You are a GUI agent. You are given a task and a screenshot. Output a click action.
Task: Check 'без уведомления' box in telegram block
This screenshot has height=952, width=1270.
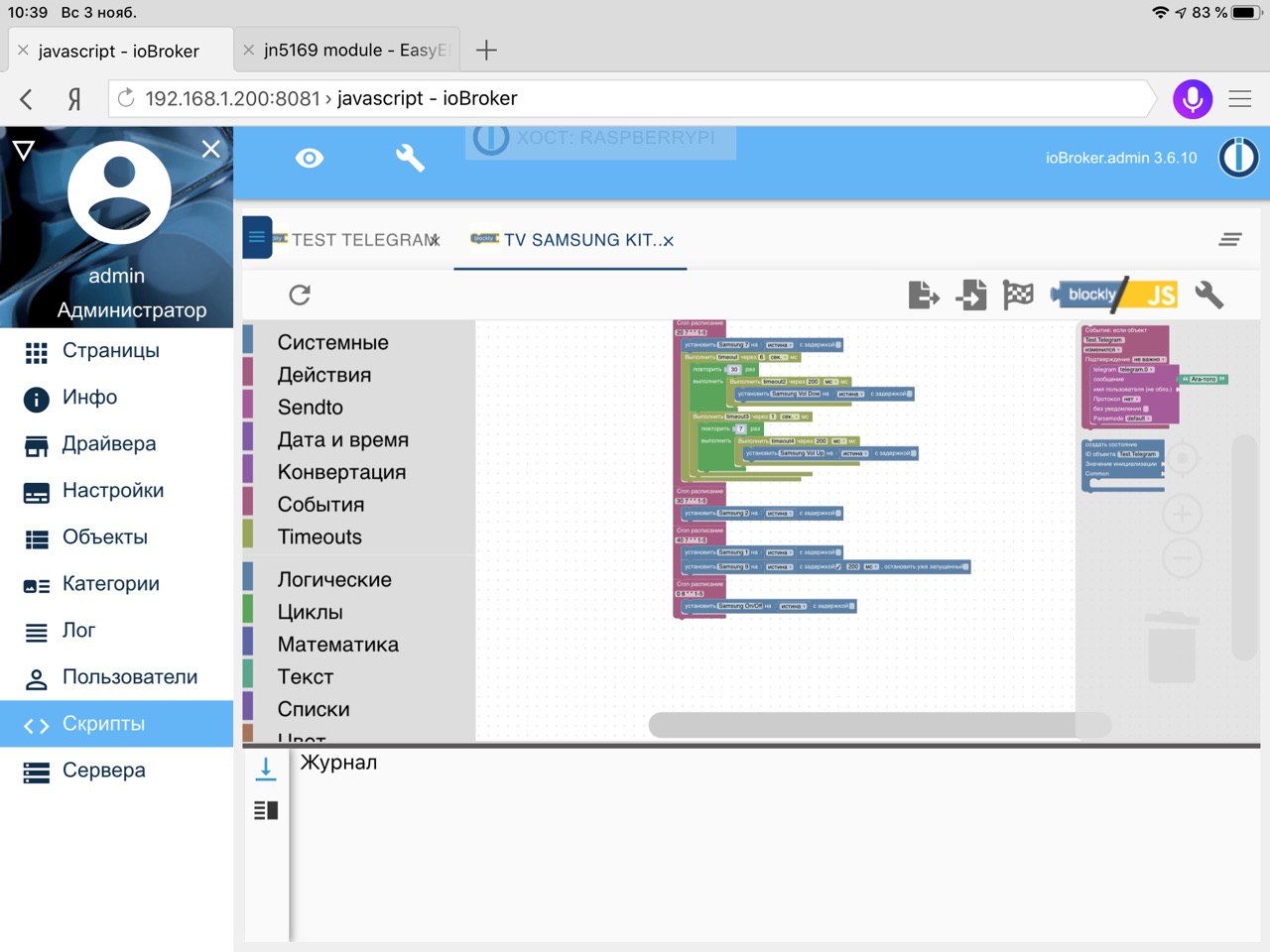click(x=1146, y=409)
